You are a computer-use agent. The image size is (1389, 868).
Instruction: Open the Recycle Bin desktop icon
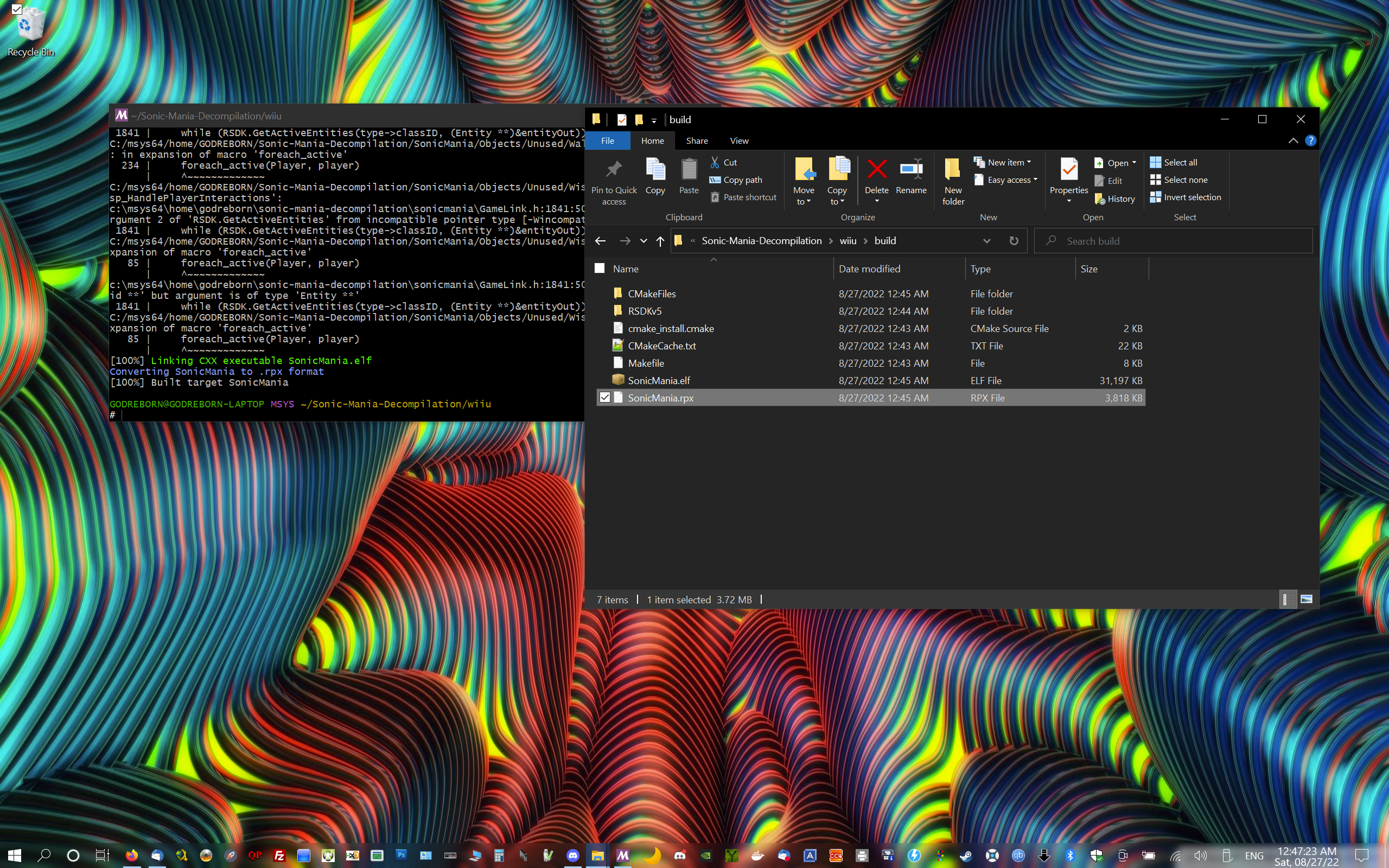[31, 33]
